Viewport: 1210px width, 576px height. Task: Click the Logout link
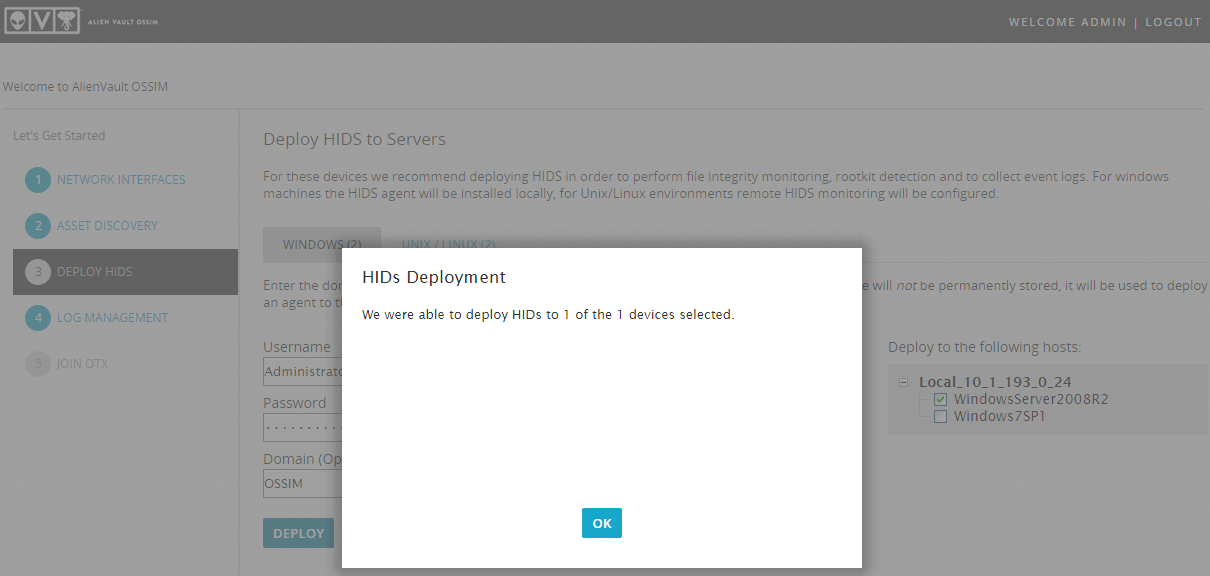coord(1173,22)
